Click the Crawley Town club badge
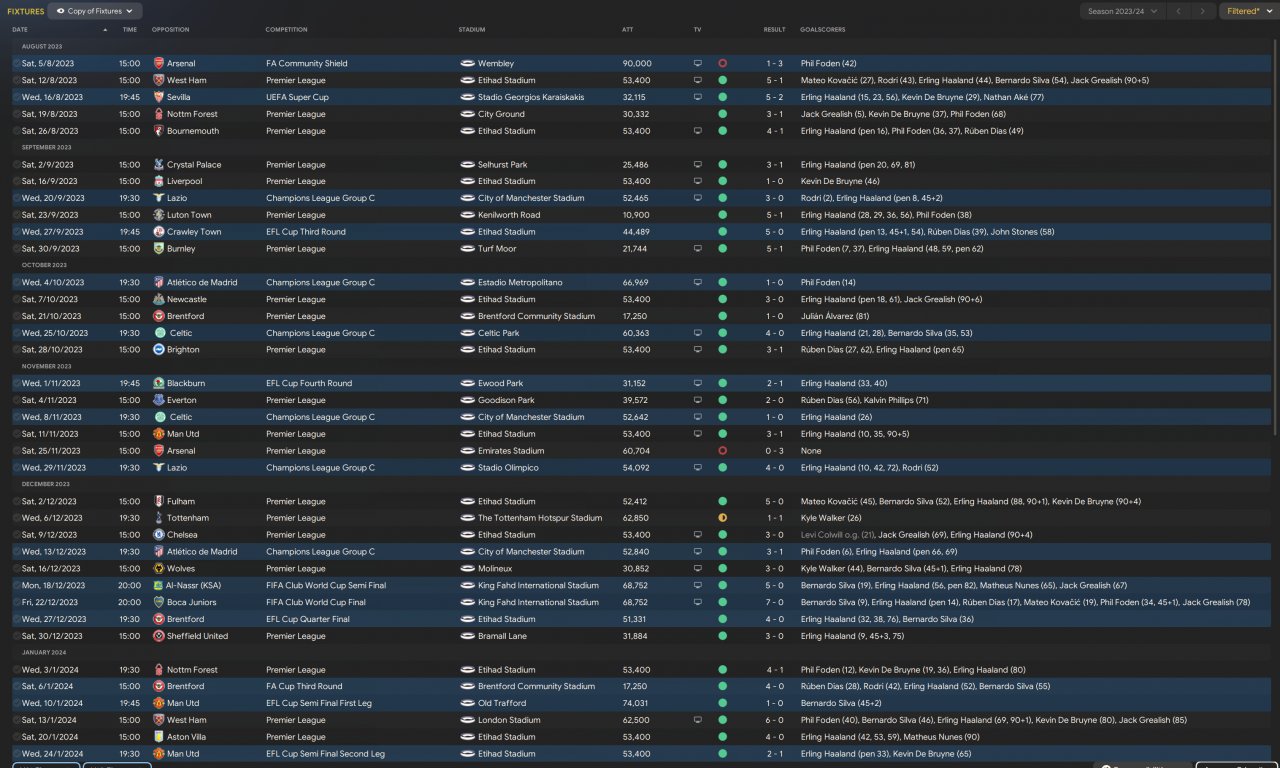Image resolution: width=1280 pixels, height=768 pixels. point(159,232)
